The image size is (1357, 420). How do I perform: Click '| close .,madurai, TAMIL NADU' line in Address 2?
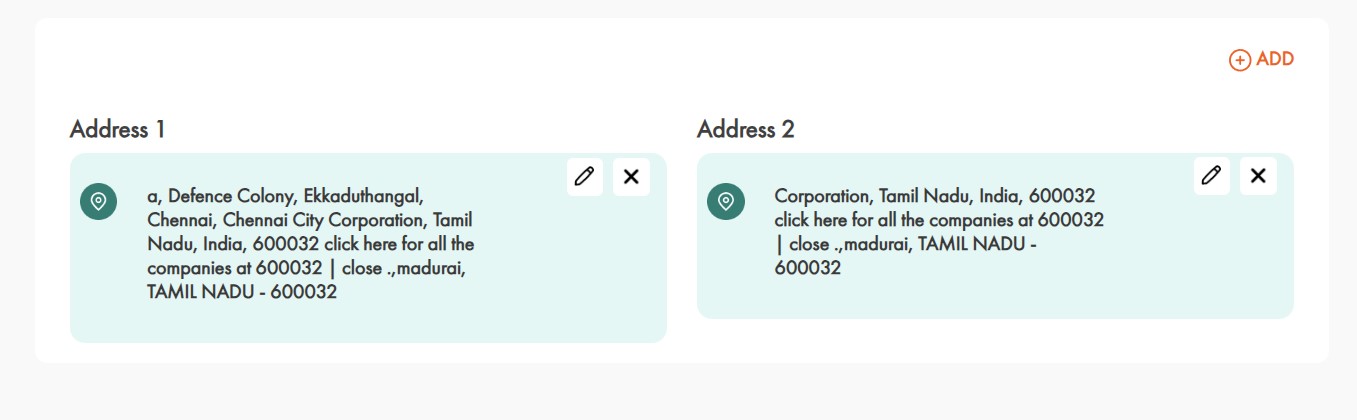[x=905, y=244]
